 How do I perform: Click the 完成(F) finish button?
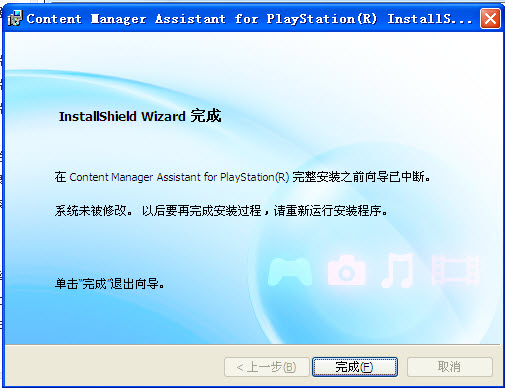click(355, 367)
